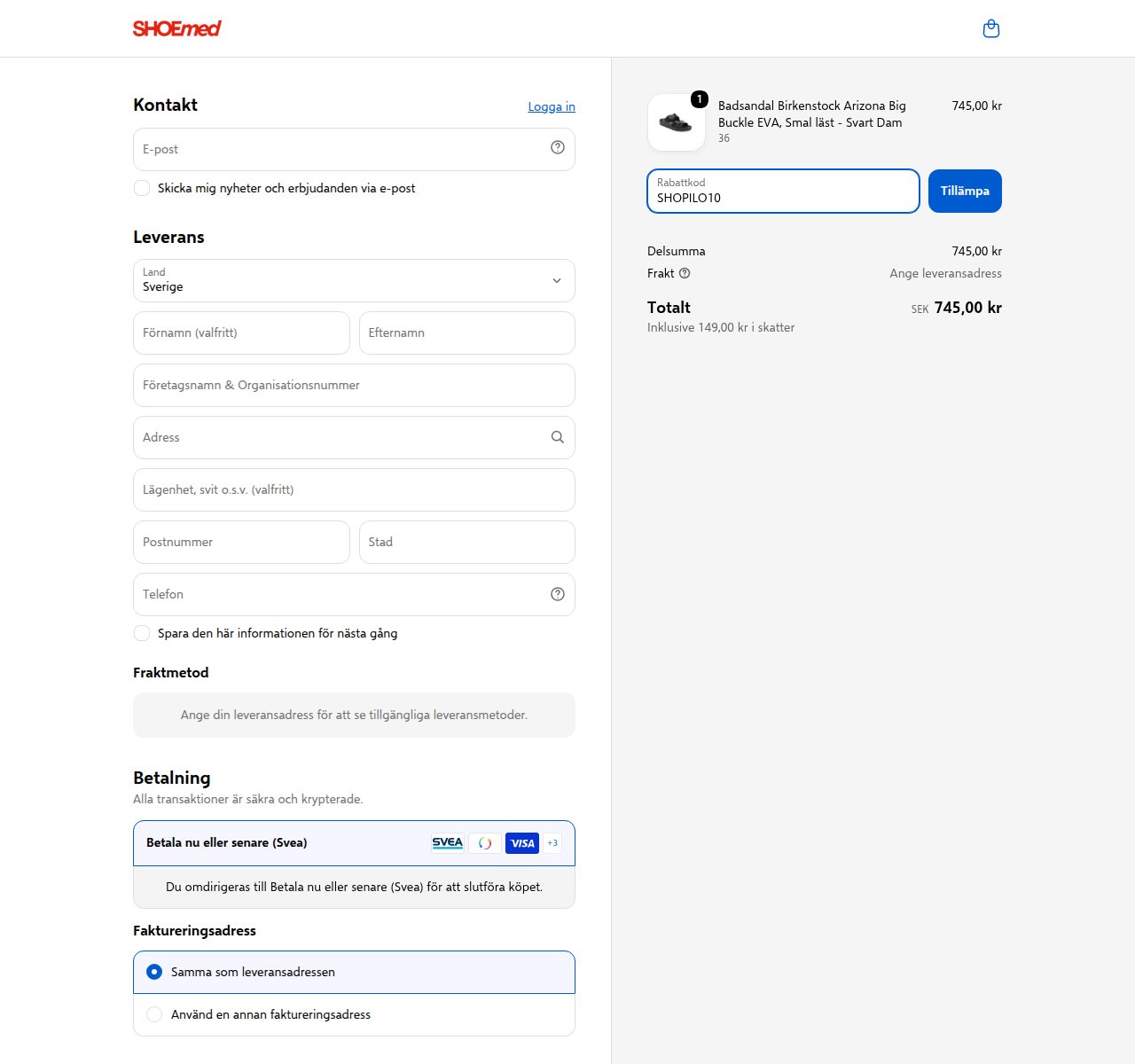Screen dimensions: 1135x1064
Task: Apply the discount code with Tillämpa
Action: click(965, 191)
